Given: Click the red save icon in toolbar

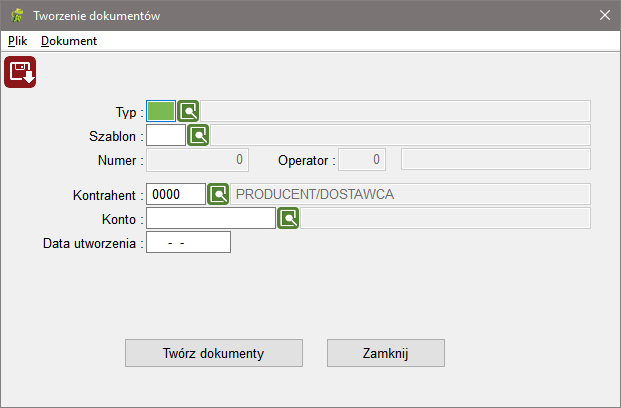Looking at the screenshot, I should [20, 72].
